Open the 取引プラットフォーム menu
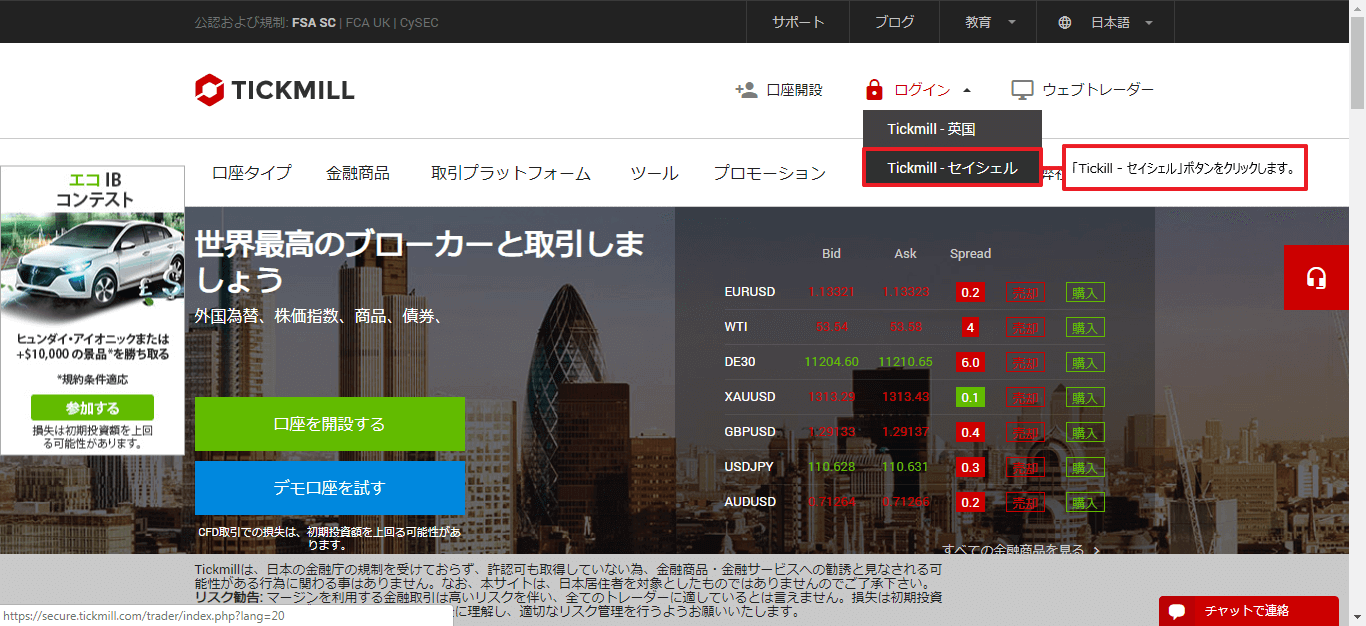 tap(511, 173)
